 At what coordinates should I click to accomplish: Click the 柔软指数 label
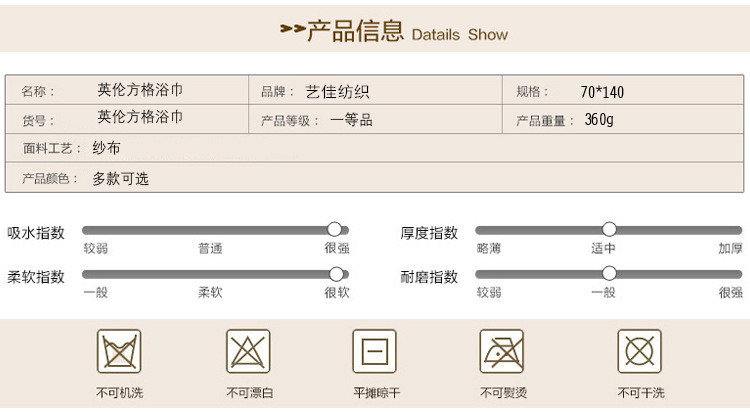[36, 277]
